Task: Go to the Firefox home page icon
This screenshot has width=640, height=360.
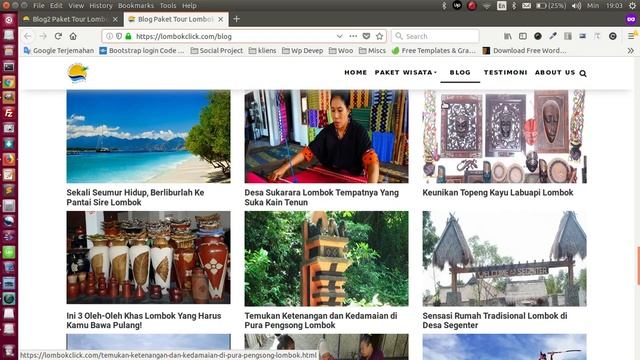Action: pos(73,36)
